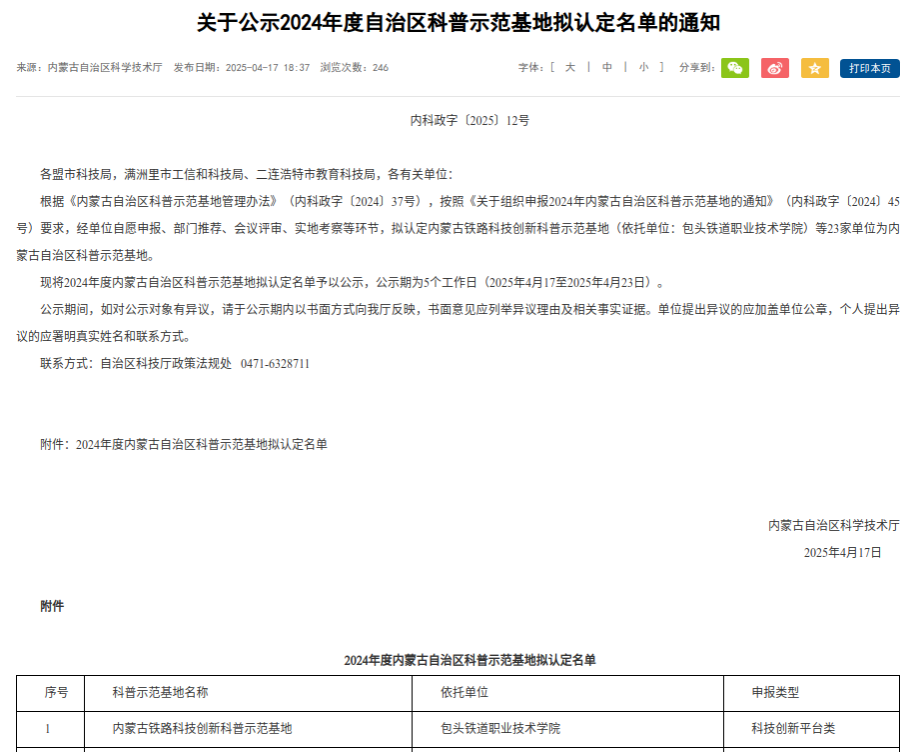Image resolution: width=912 pixels, height=752 pixels.
Task: Share the notice to Weibo
Action: 775,68
